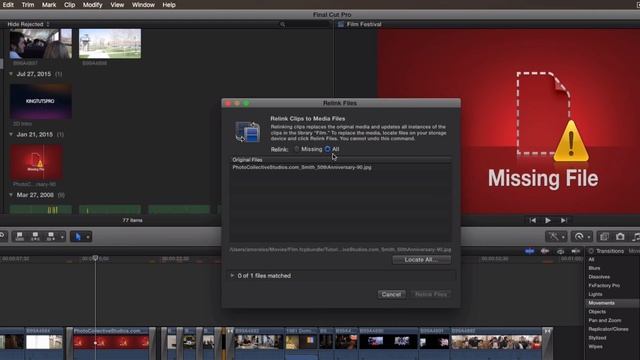Click the Retime speedometer icon
The image size is (640, 360).
click(579, 236)
